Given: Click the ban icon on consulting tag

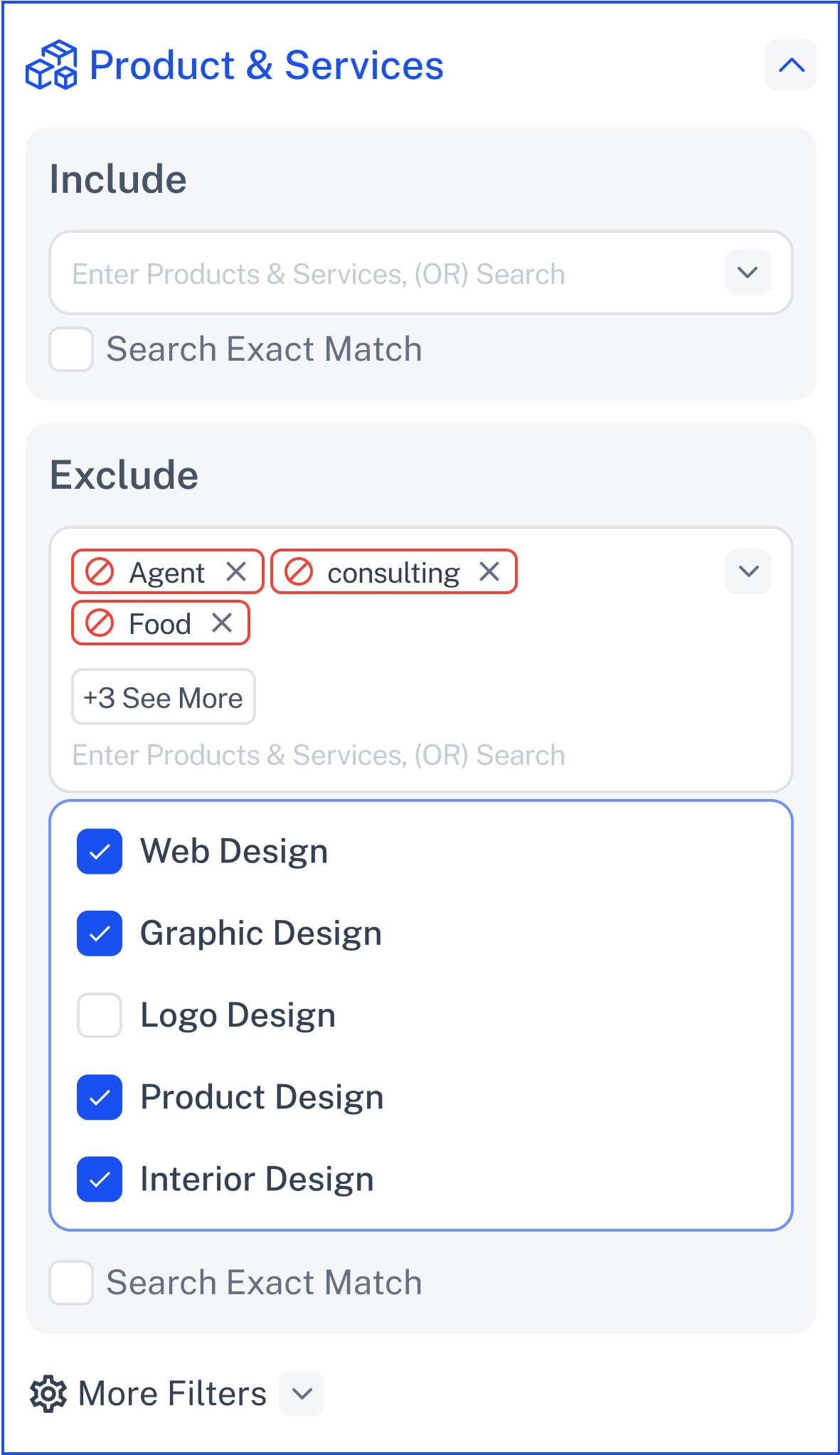Looking at the screenshot, I should click(299, 571).
